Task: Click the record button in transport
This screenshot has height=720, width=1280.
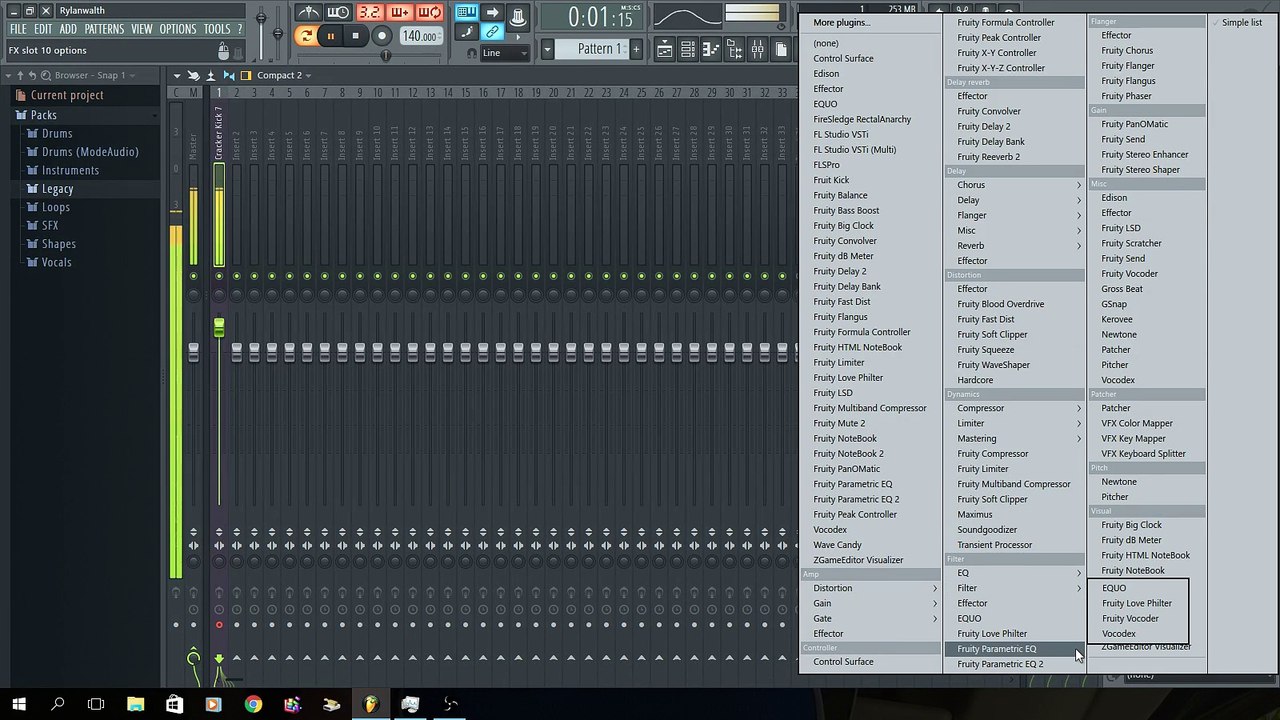Action: [x=381, y=36]
